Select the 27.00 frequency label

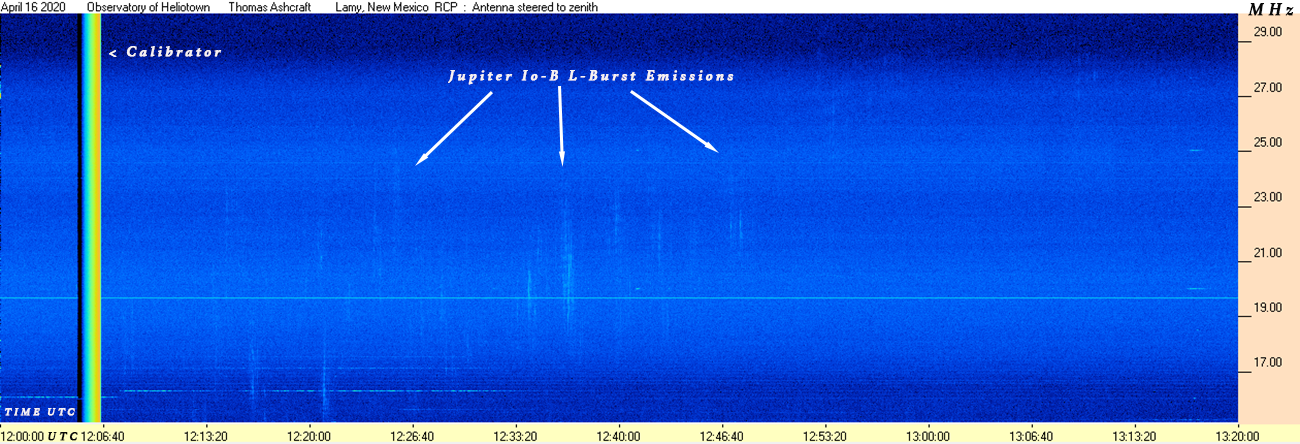click(x=1268, y=88)
